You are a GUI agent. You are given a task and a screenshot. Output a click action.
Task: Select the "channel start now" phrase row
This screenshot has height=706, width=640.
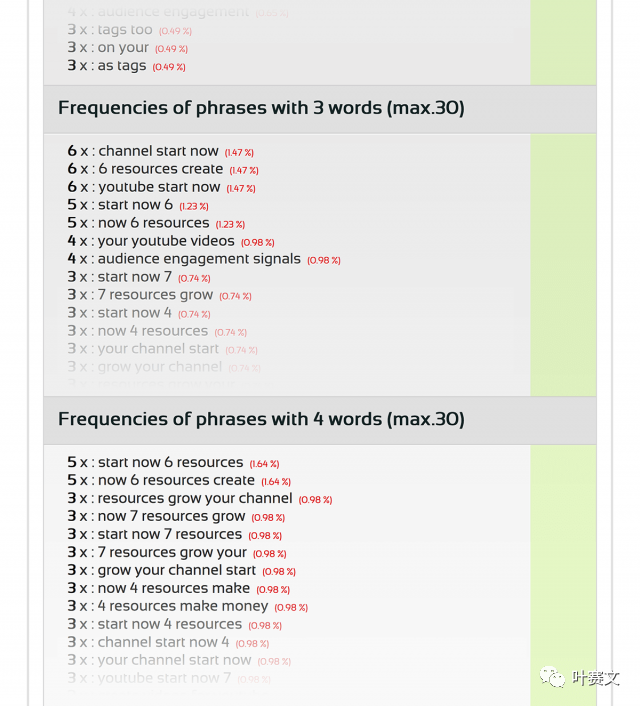click(158, 151)
